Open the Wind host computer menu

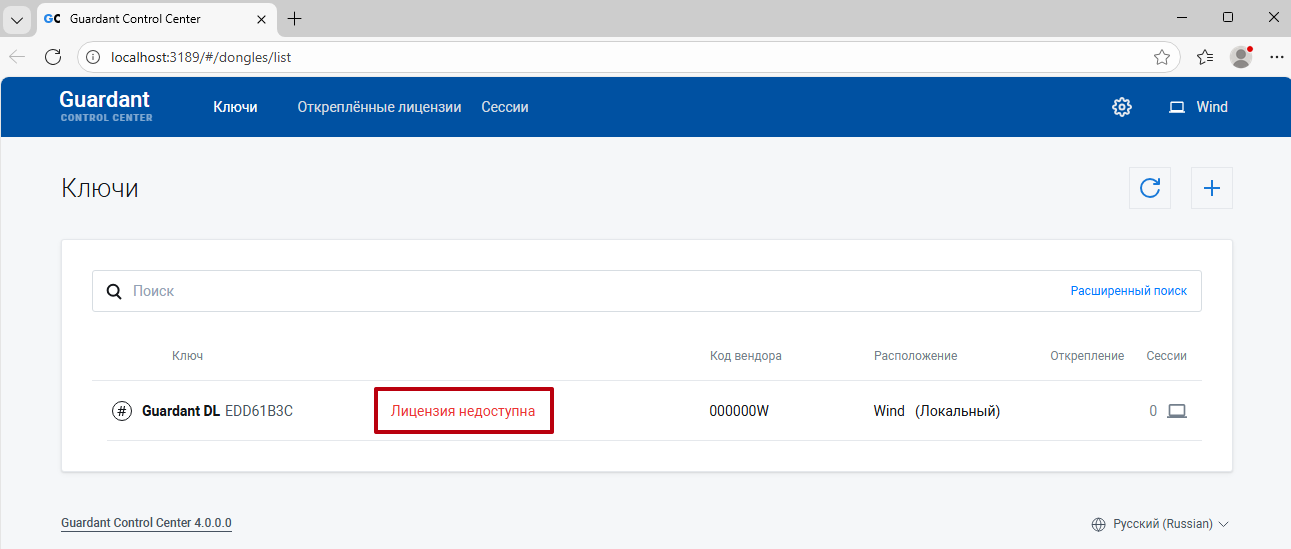1198,107
